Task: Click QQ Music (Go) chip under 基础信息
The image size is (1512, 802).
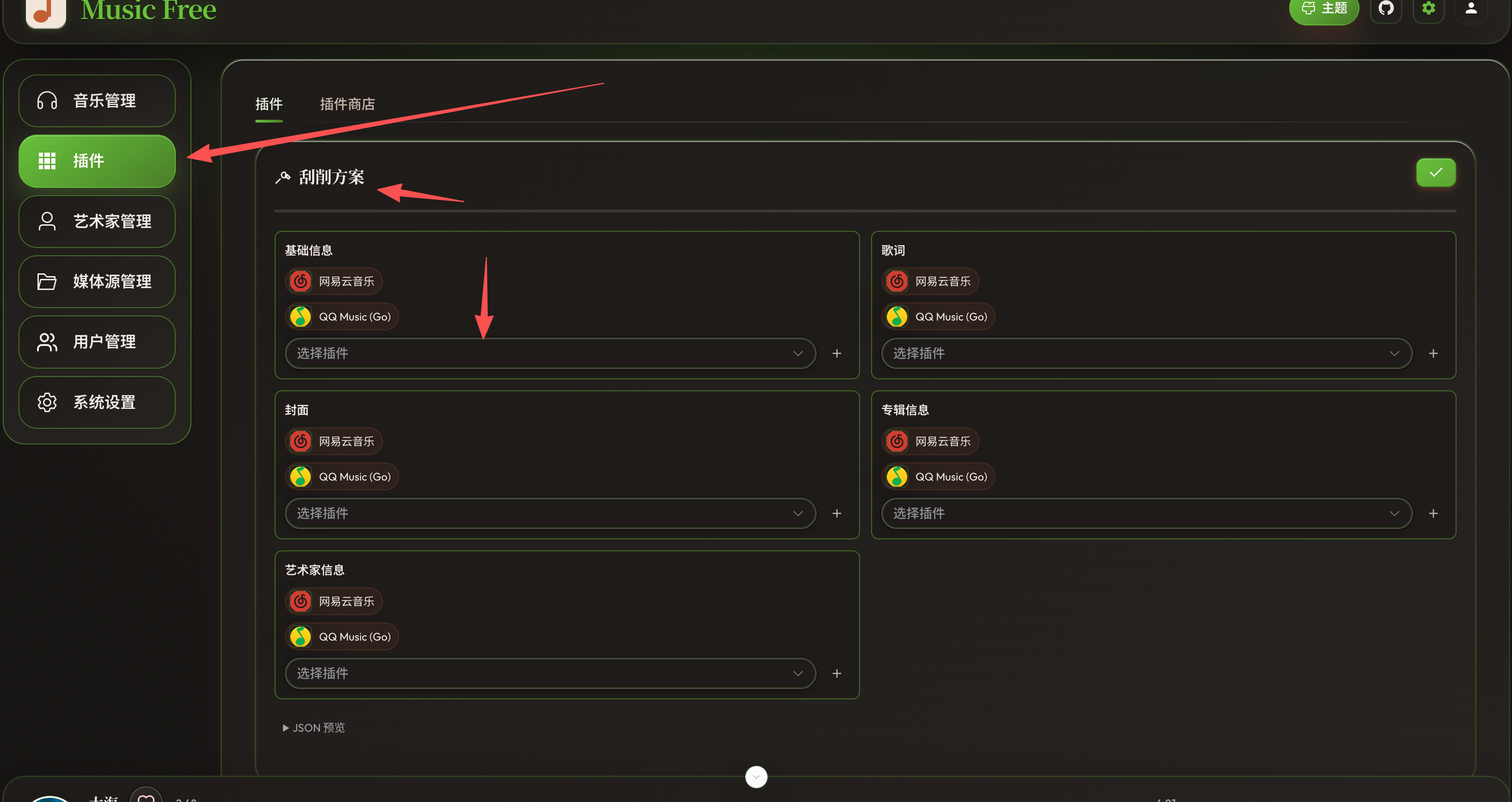Action: 342,316
